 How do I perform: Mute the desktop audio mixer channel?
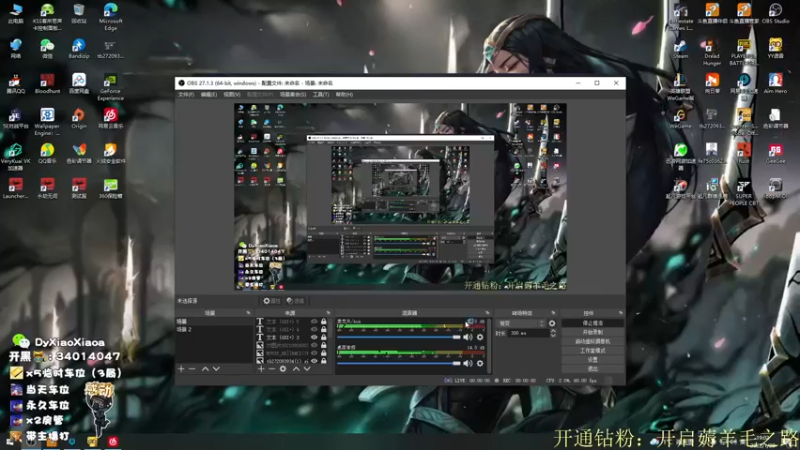point(468,363)
